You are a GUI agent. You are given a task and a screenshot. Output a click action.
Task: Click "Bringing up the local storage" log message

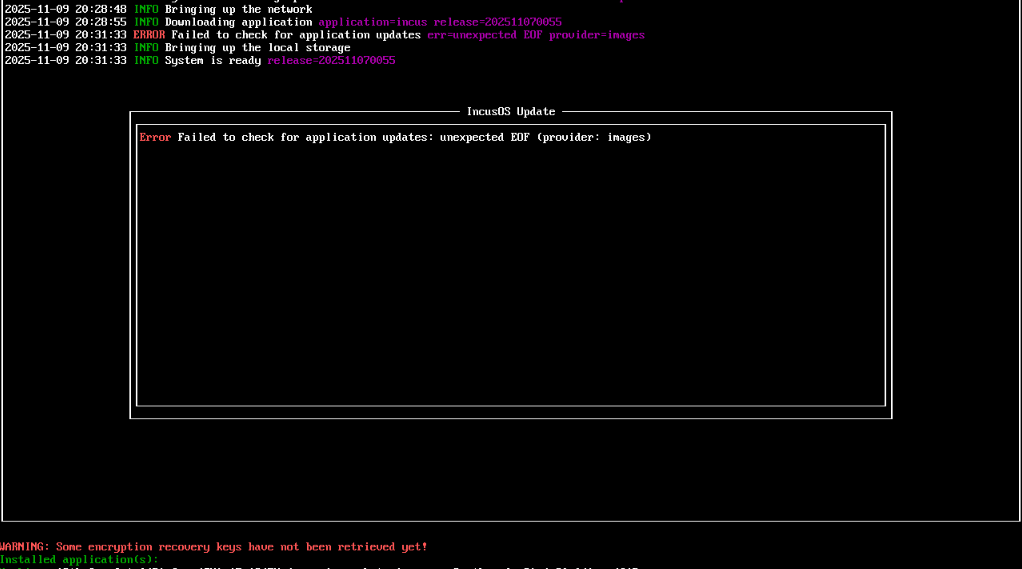[257, 48]
